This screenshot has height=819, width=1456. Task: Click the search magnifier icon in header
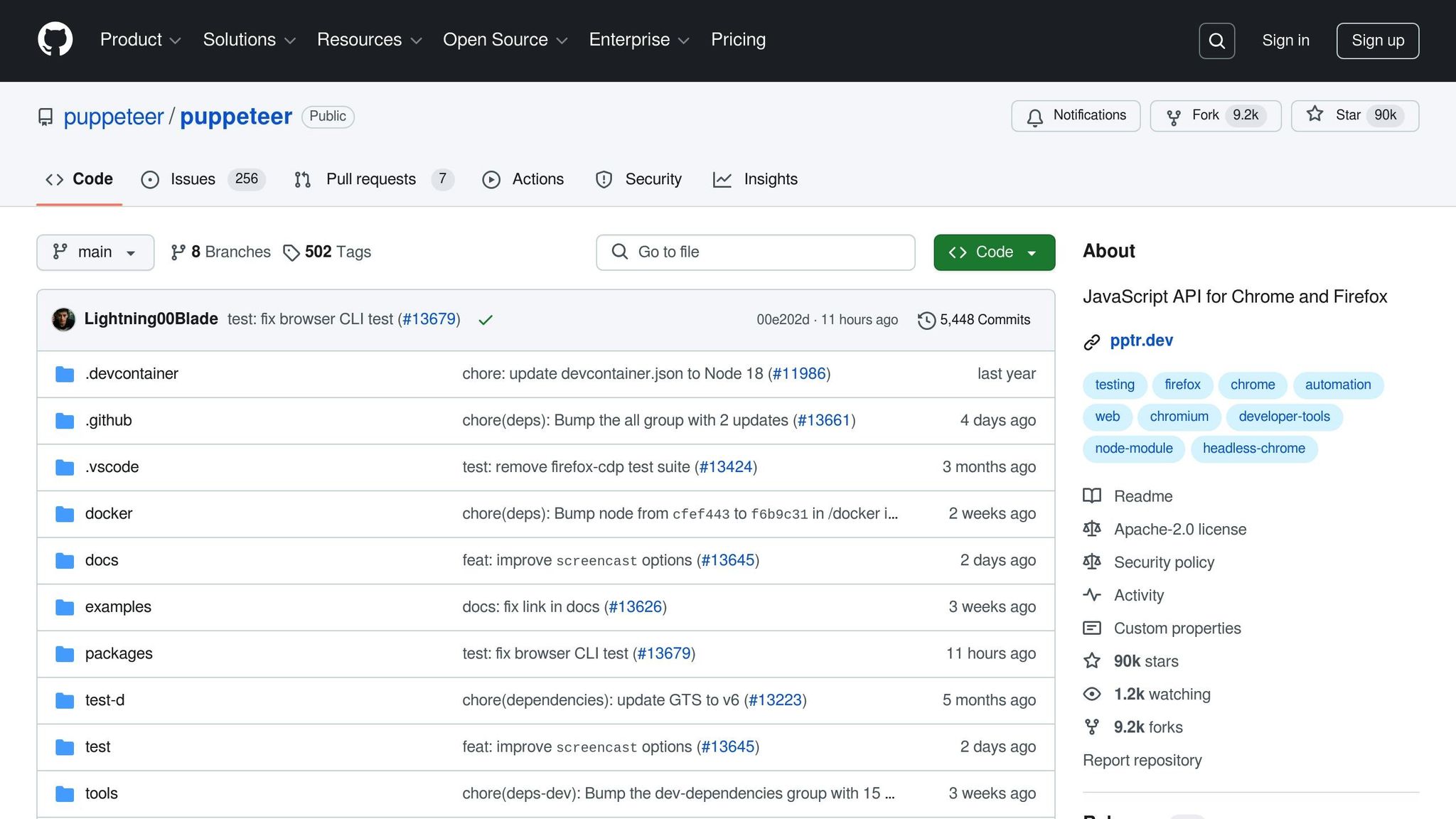pyautogui.click(x=1216, y=41)
